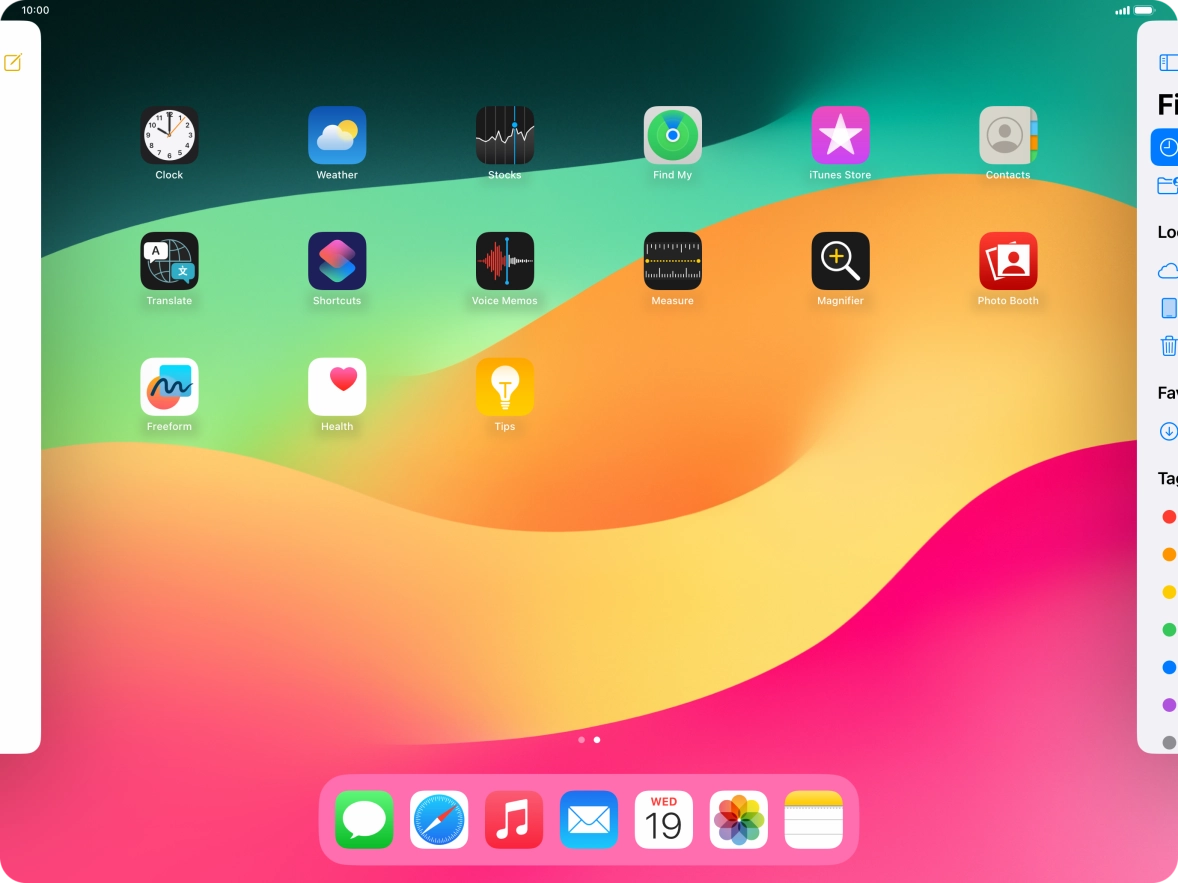Screen dimensions: 1178x883
Task: Select the red tag in Files sidebar
Action: click(x=1168, y=517)
